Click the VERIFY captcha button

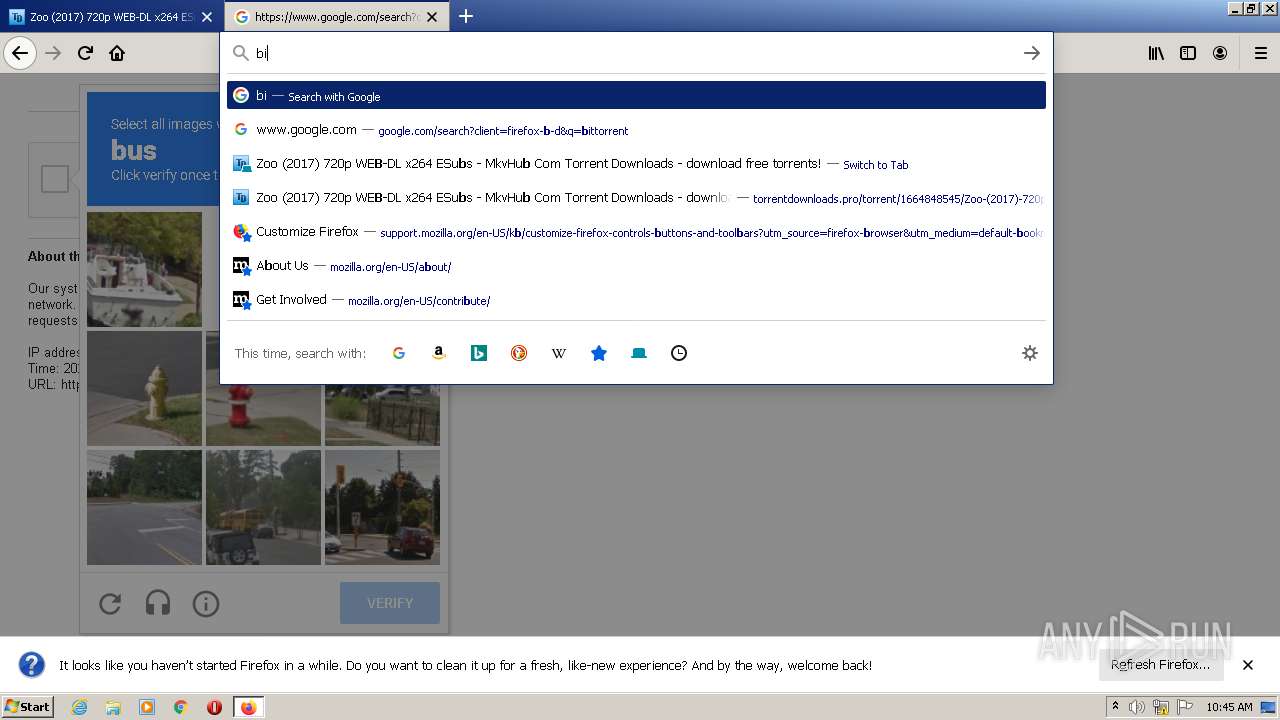pos(390,603)
